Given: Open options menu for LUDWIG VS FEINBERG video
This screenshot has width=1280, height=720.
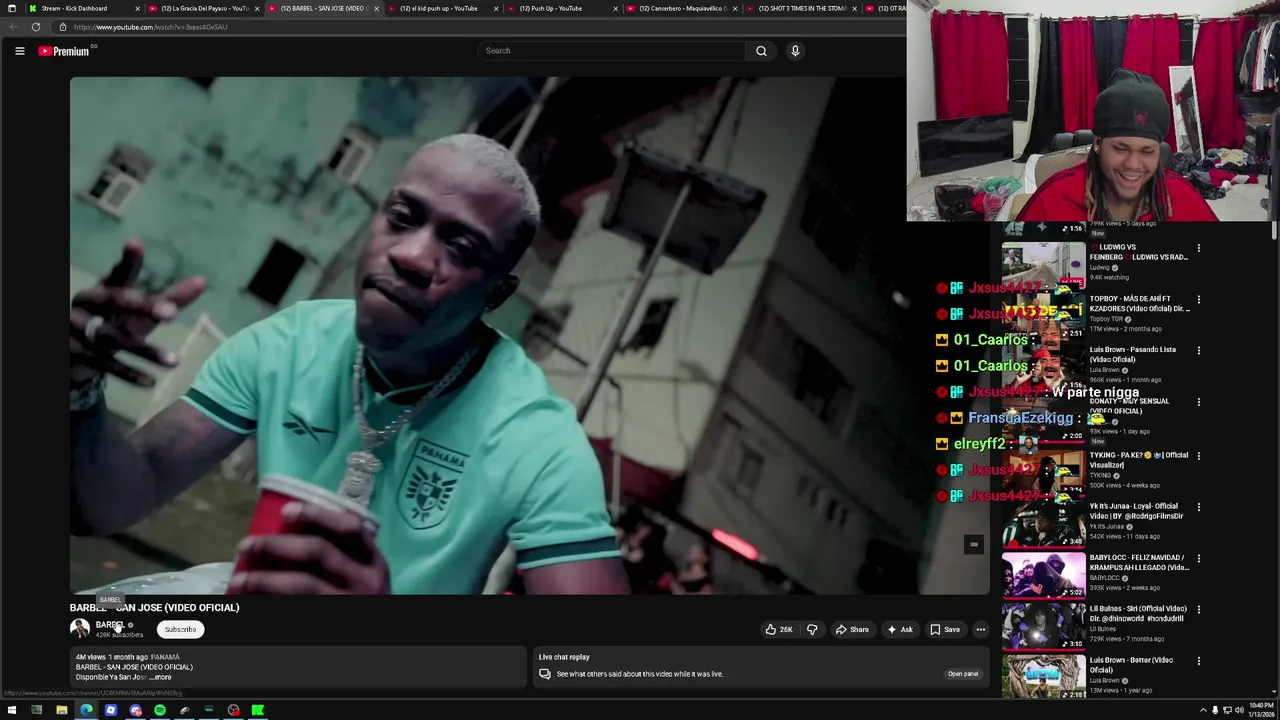Looking at the screenshot, I should coord(1198,248).
